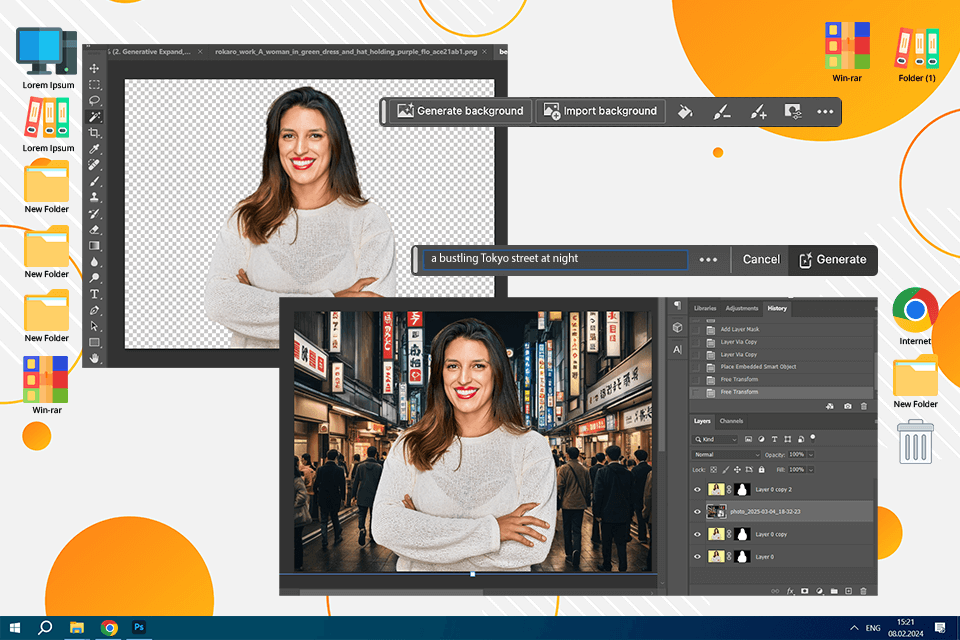The image size is (960, 640).
Task: Create new adjustment layer half-circle icon
Action: click(819, 591)
